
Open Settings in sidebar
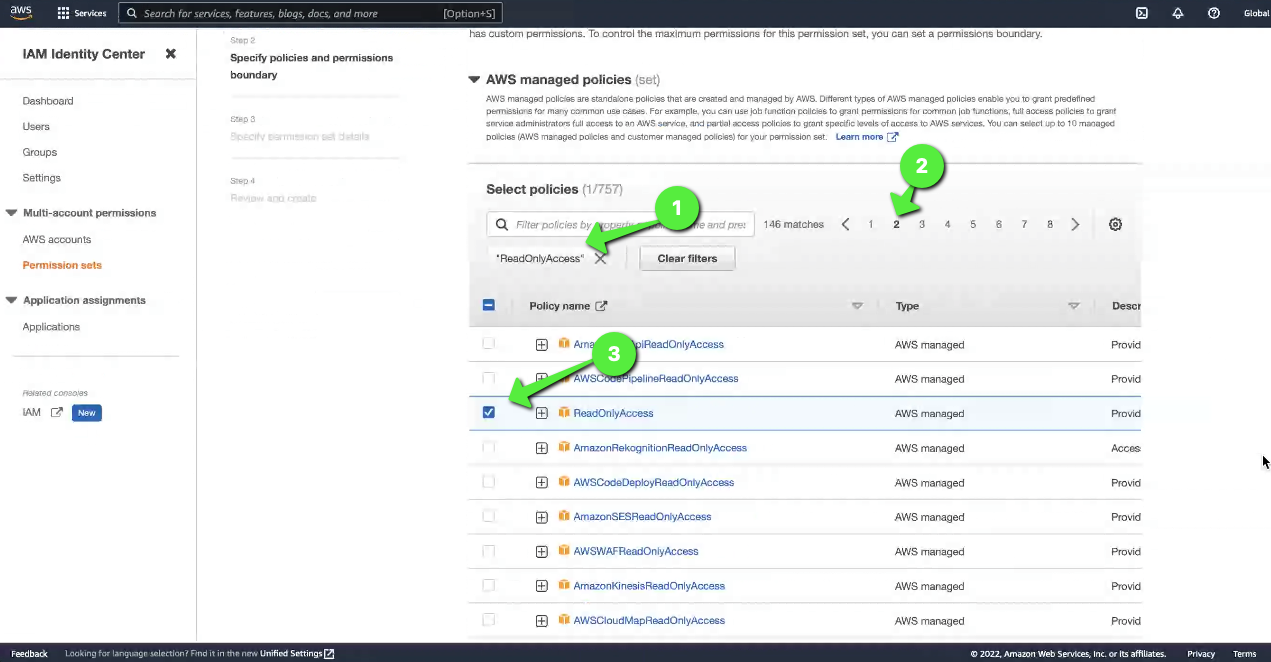(42, 178)
